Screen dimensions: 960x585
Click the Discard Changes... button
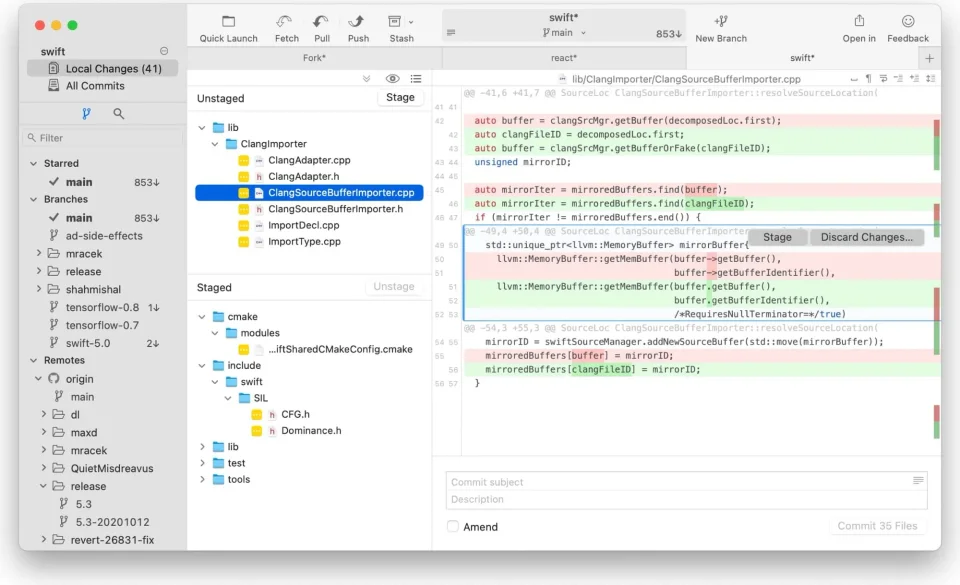[866, 237]
